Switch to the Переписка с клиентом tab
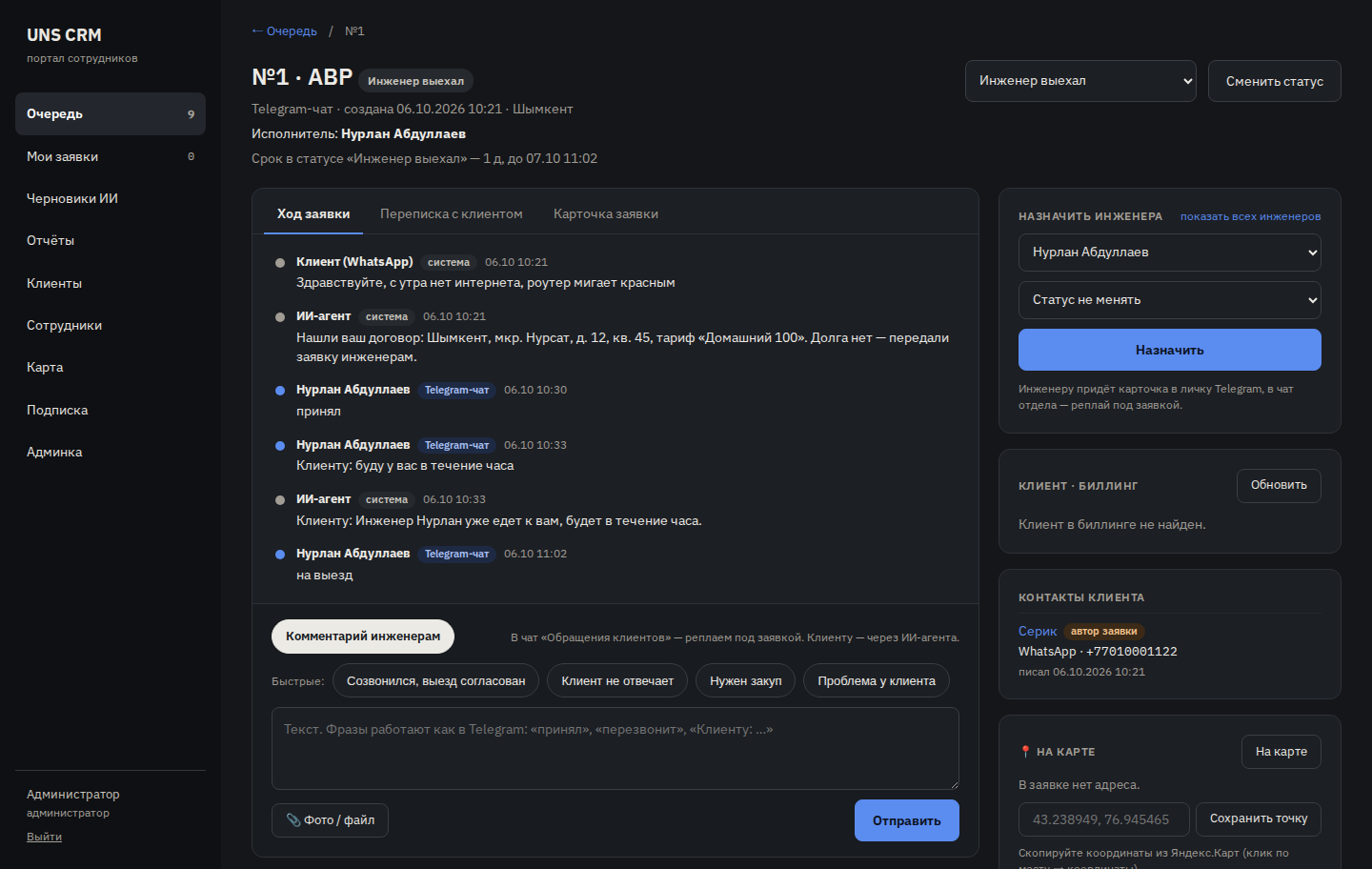 (452, 214)
